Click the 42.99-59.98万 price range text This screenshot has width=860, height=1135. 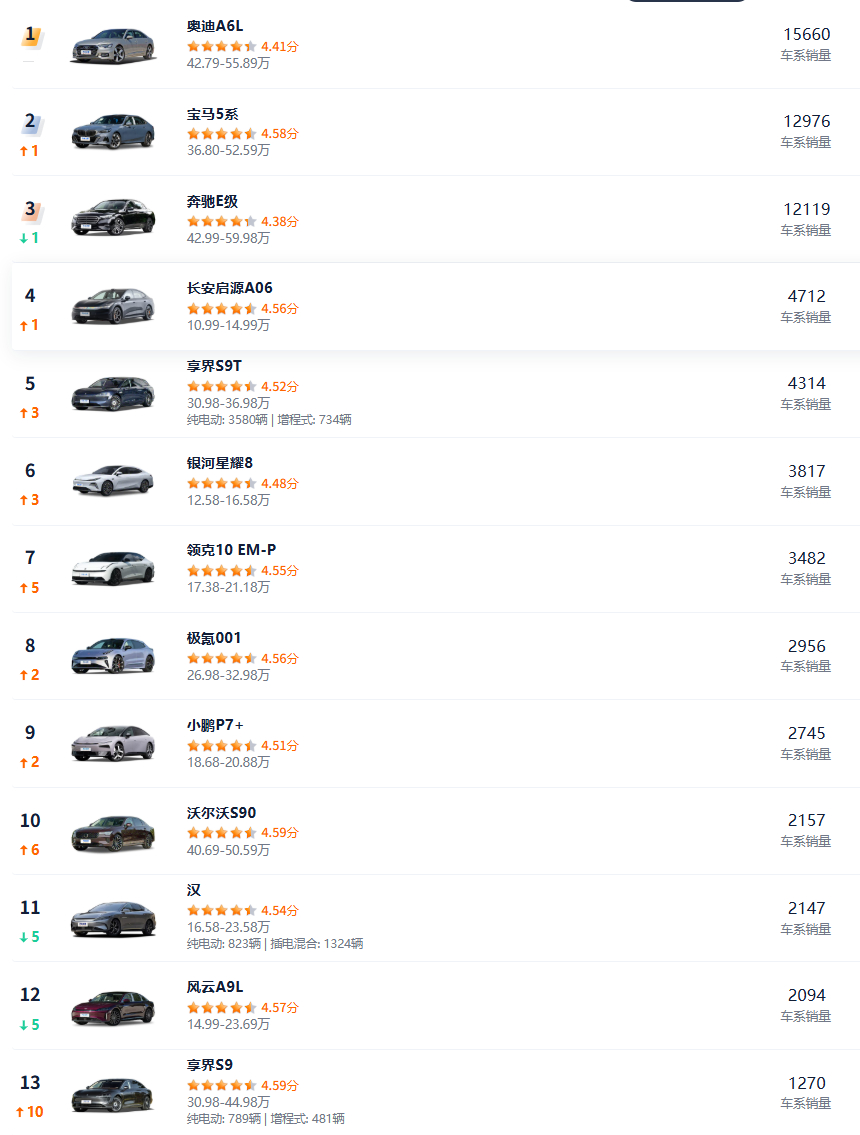click(228, 238)
